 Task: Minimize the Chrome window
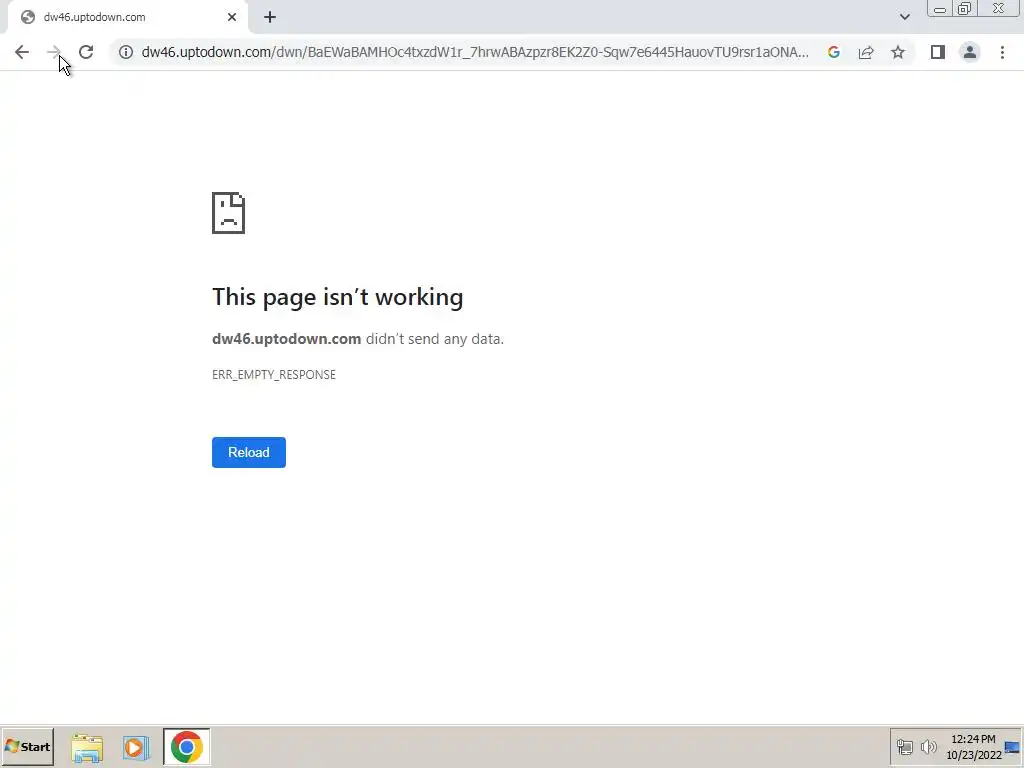940,9
